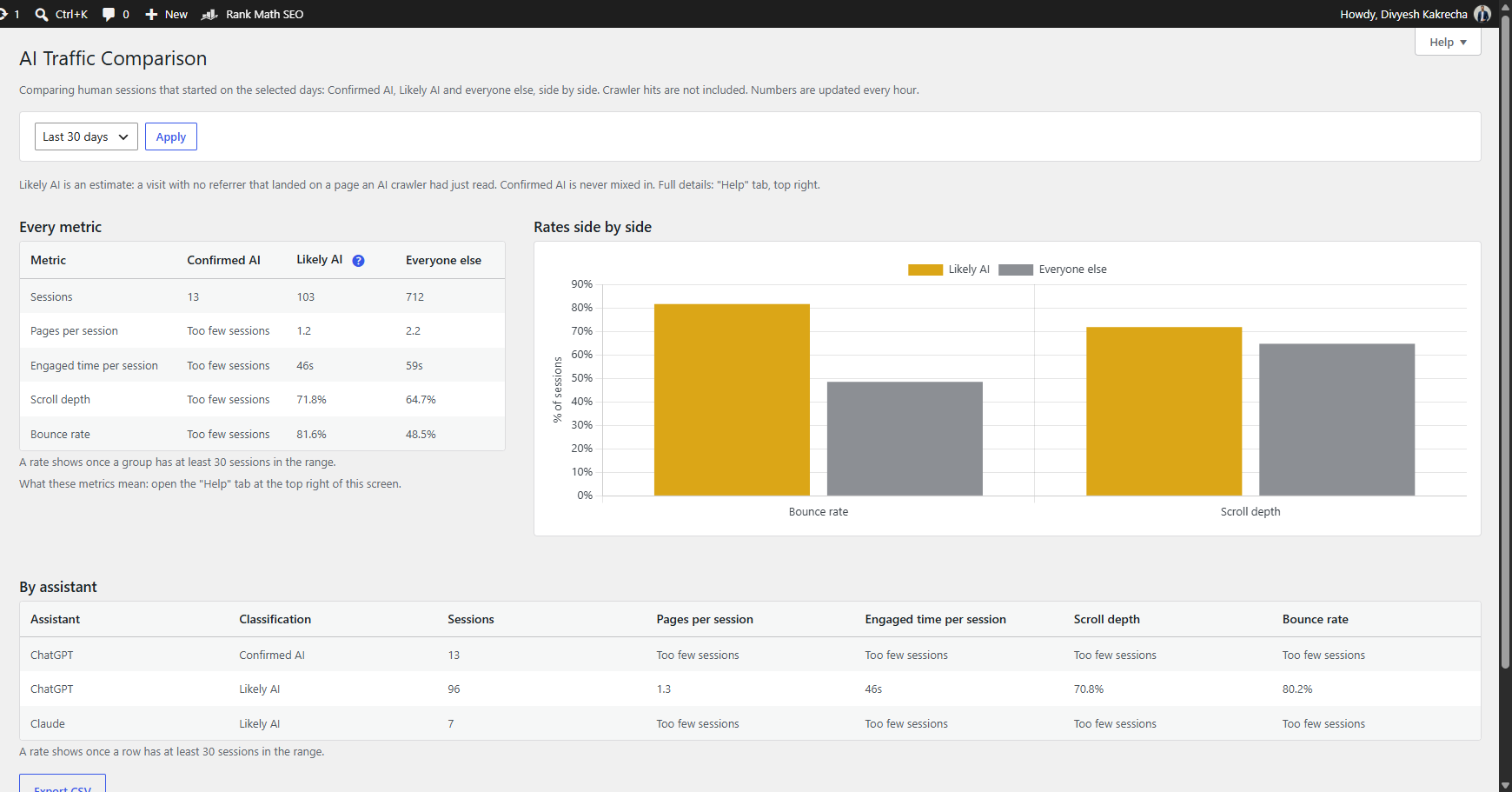Click the Sessions value 712
The width and height of the screenshot is (1512, 792).
[414, 297]
